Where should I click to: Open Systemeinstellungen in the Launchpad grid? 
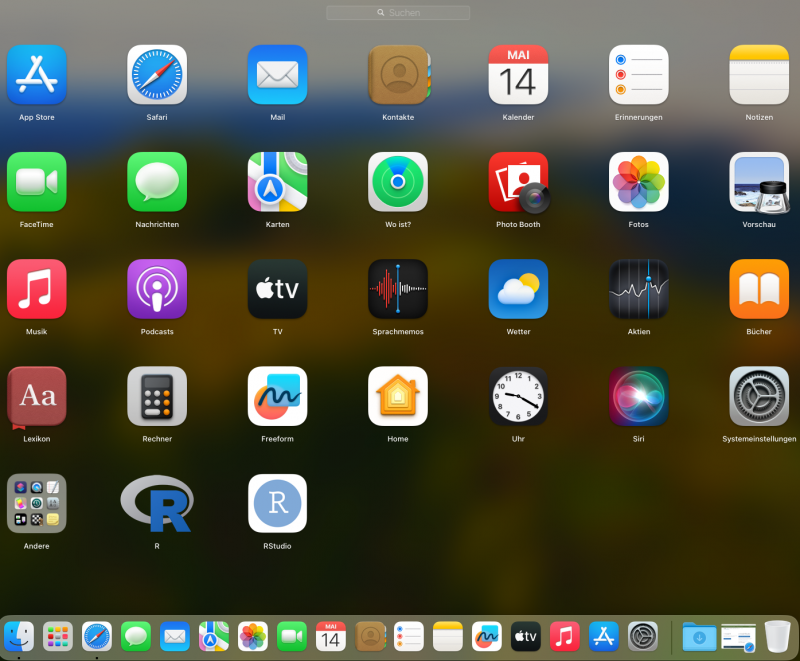pyautogui.click(x=759, y=396)
